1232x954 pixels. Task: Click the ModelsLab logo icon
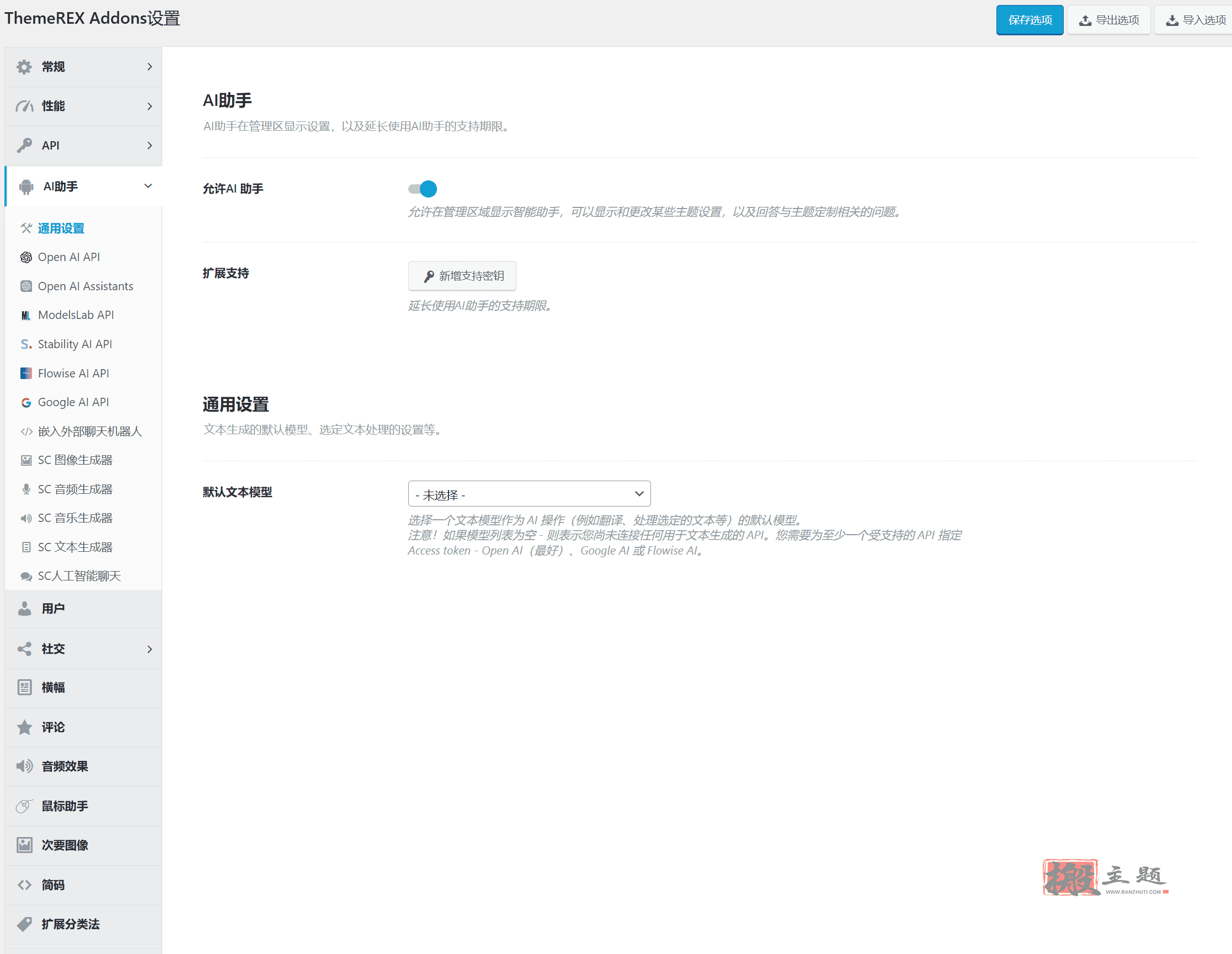[x=26, y=316]
